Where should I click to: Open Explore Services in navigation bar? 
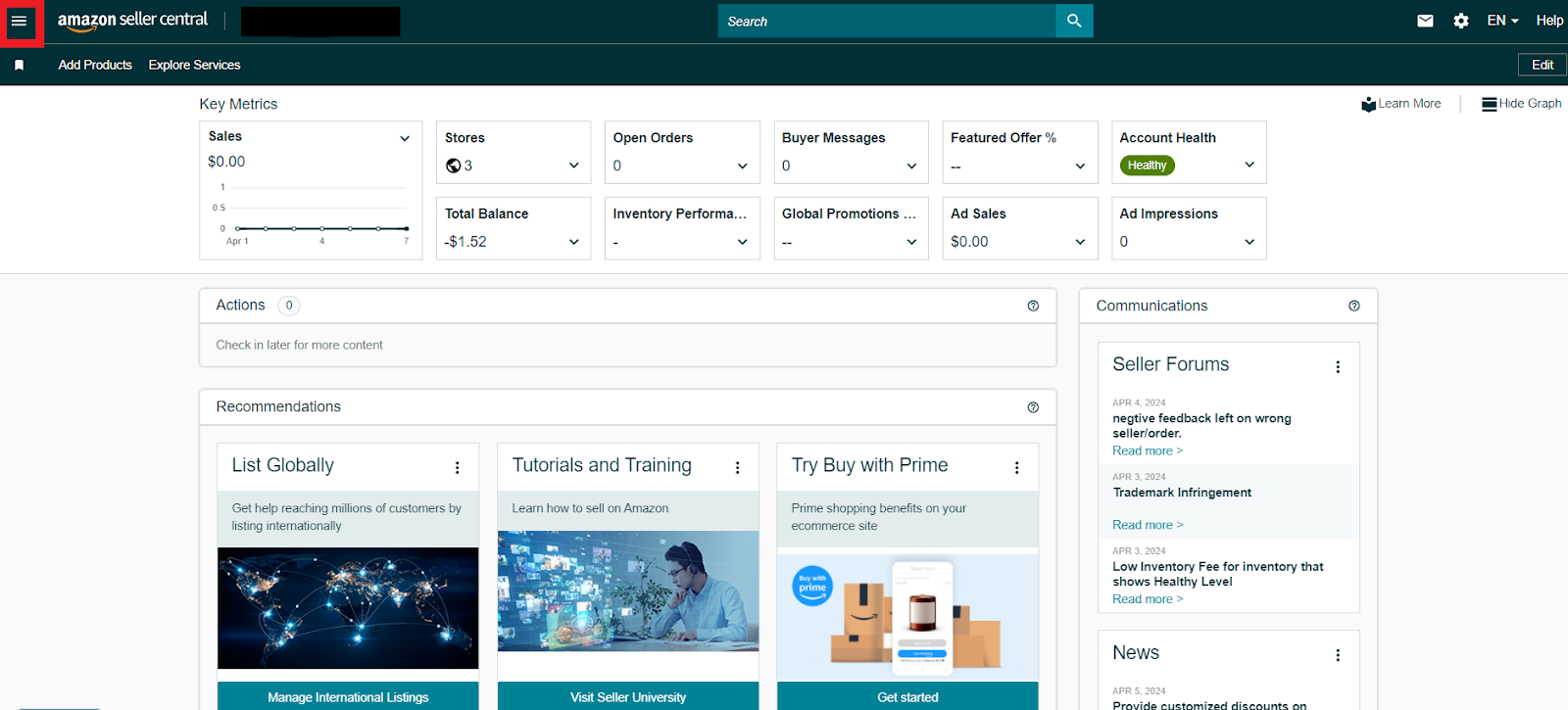coord(194,65)
